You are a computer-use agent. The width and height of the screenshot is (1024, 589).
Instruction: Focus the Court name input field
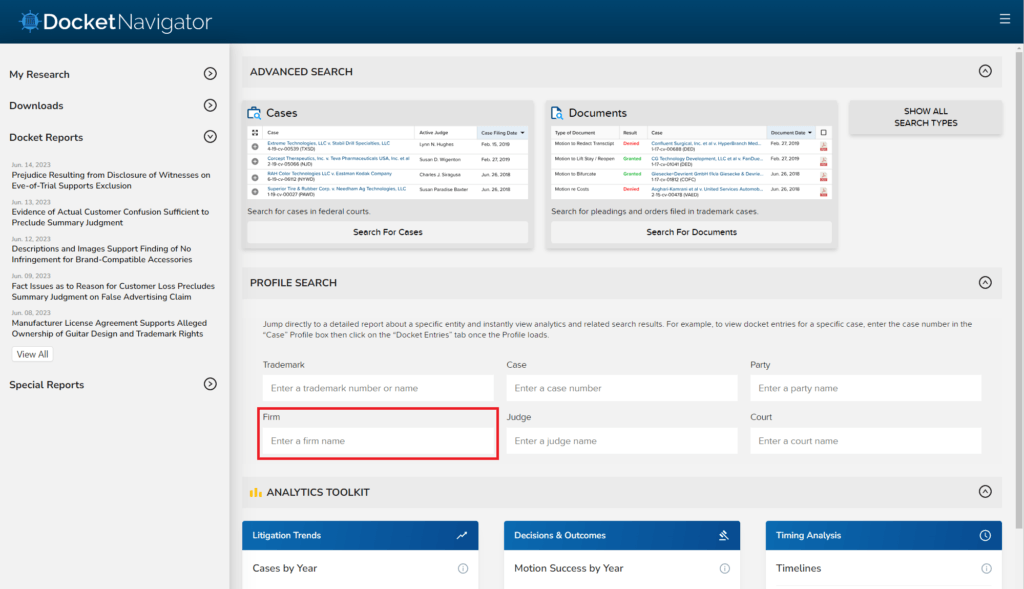pyautogui.click(x=865, y=441)
